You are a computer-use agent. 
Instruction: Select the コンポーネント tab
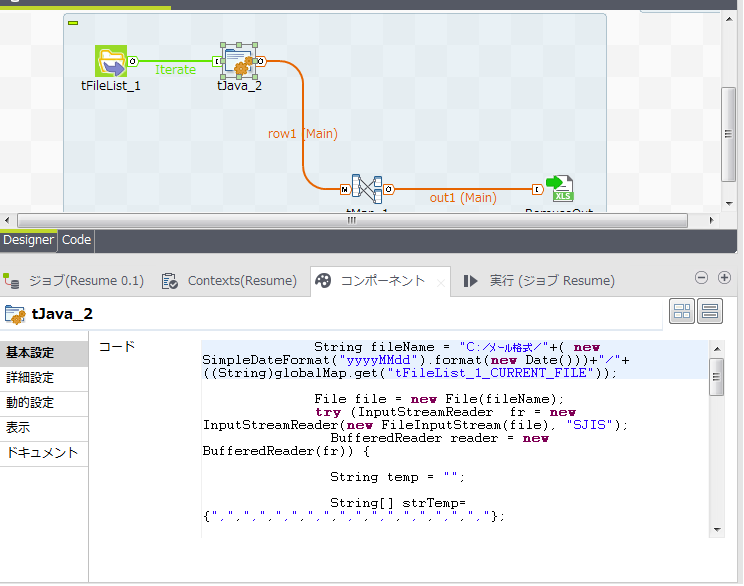coord(382,280)
